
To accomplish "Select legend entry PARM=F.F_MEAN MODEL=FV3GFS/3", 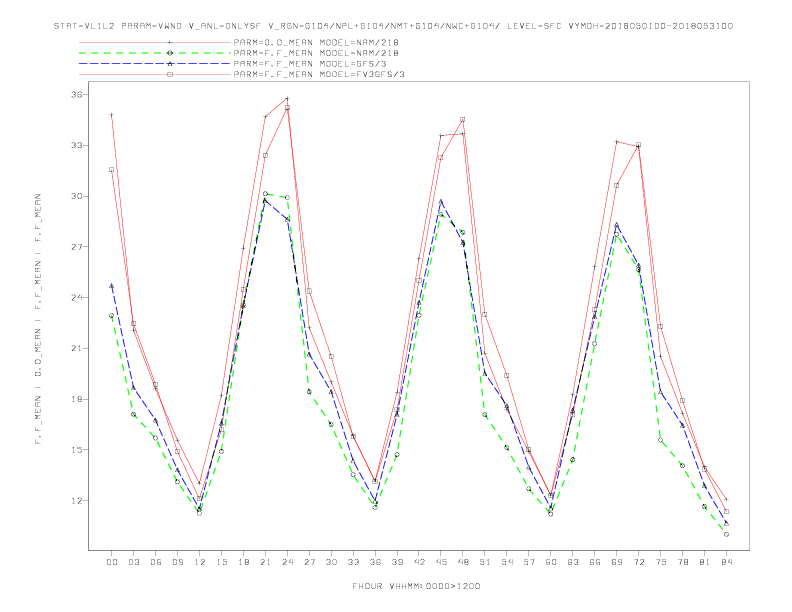I will (319, 74).
